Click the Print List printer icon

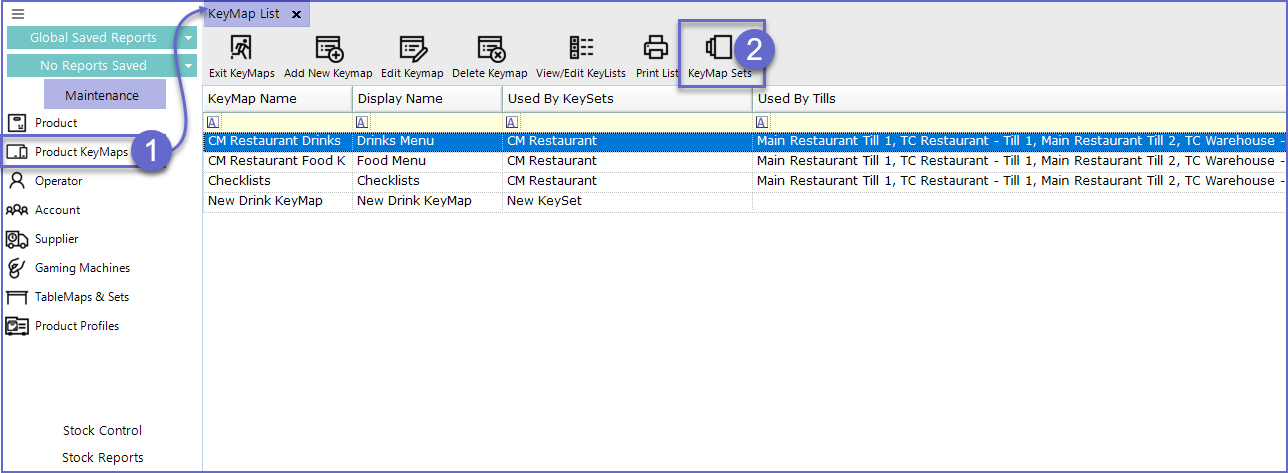(x=656, y=48)
